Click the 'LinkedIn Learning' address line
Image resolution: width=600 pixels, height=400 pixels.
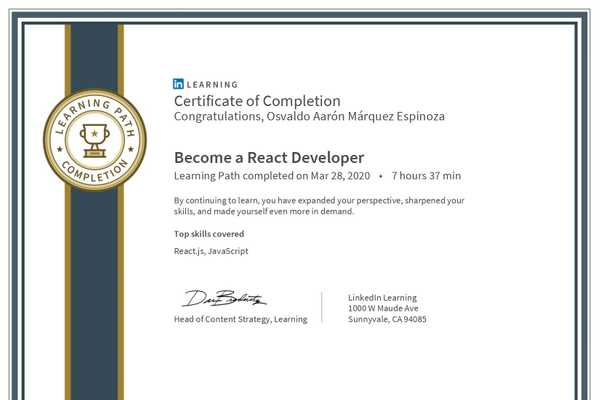382,297
